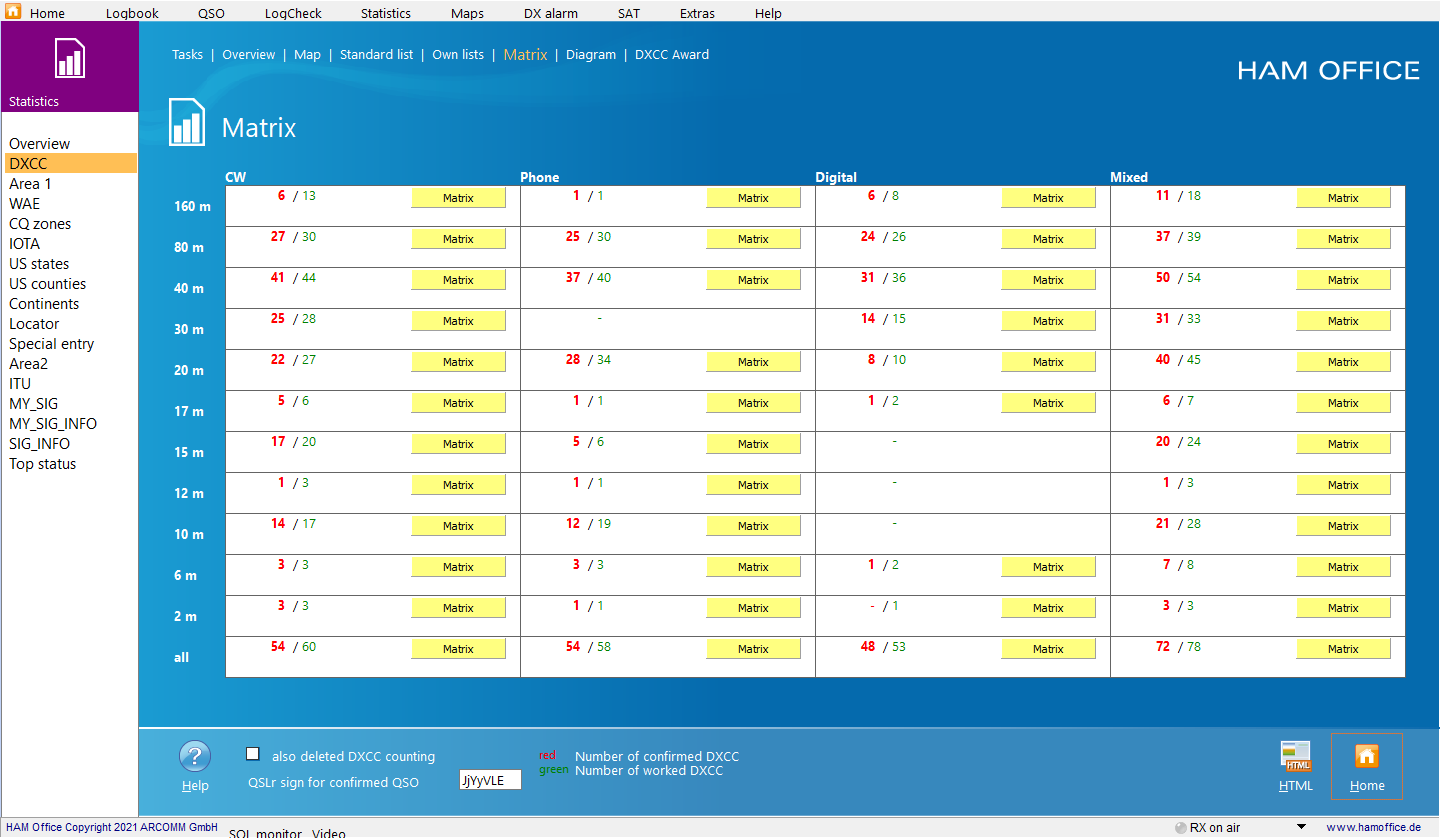Screen dimensions: 1440x838
Task: Click the Matrix button for Digital 6 m
Action: pos(1048,567)
